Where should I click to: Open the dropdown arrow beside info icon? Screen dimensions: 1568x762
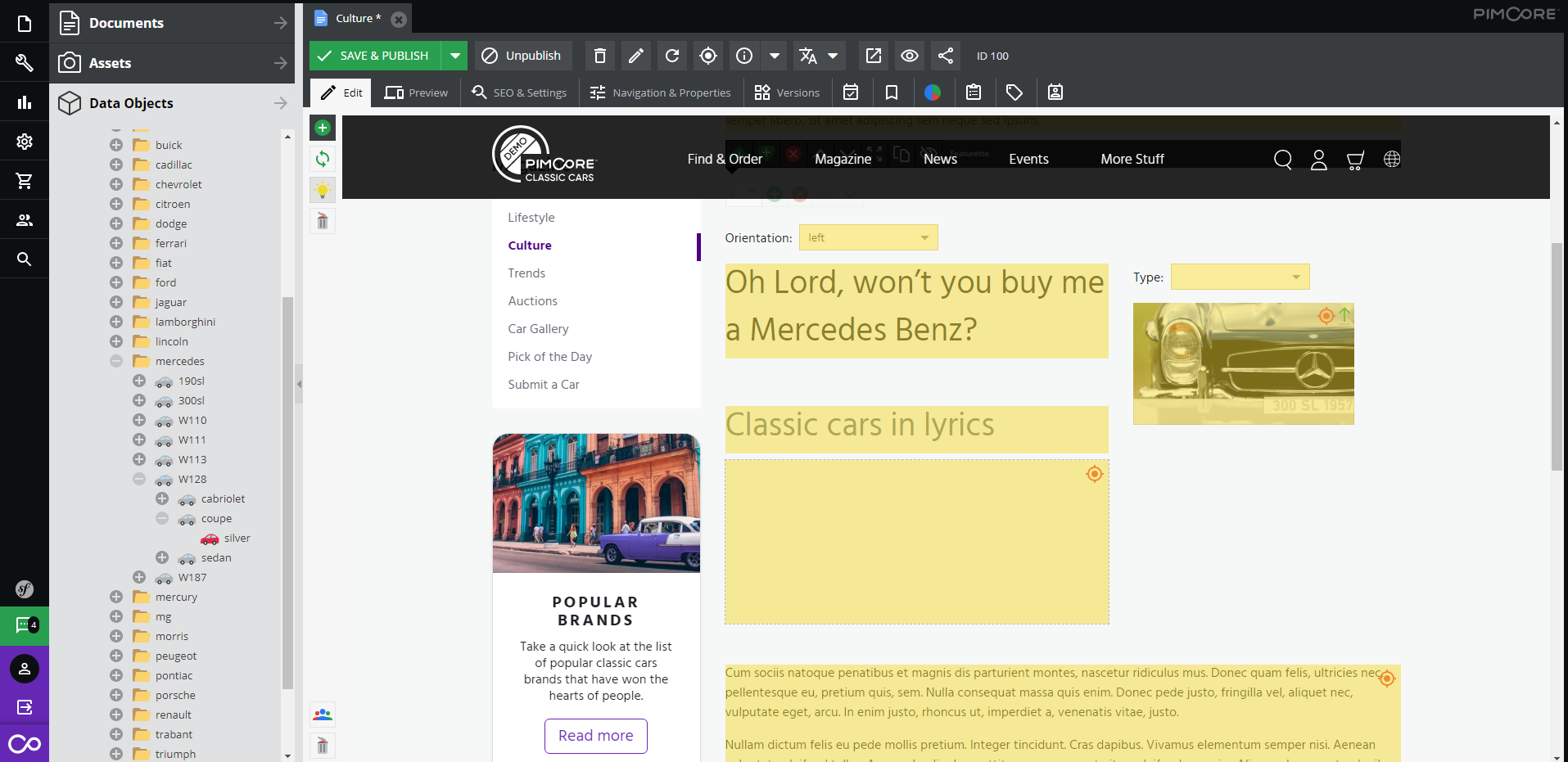[x=774, y=56]
